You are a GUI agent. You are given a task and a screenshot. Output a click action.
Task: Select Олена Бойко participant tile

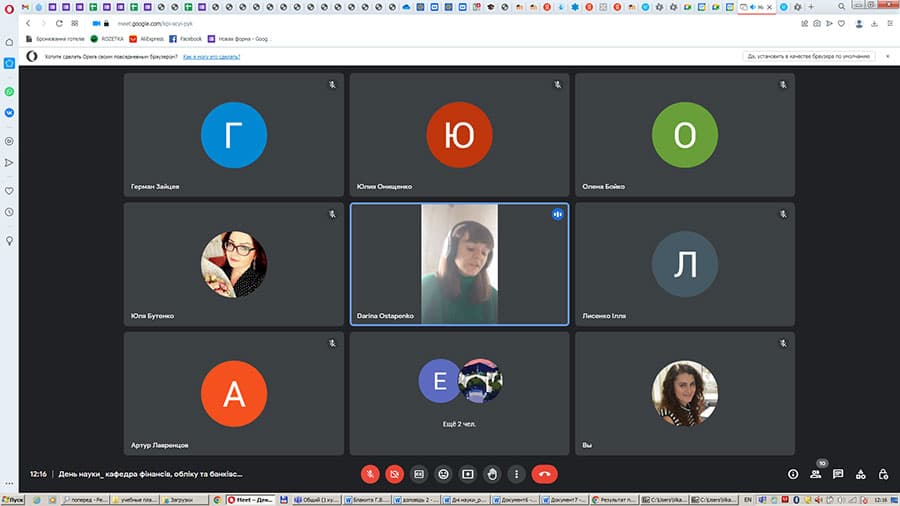click(x=685, y=135)
